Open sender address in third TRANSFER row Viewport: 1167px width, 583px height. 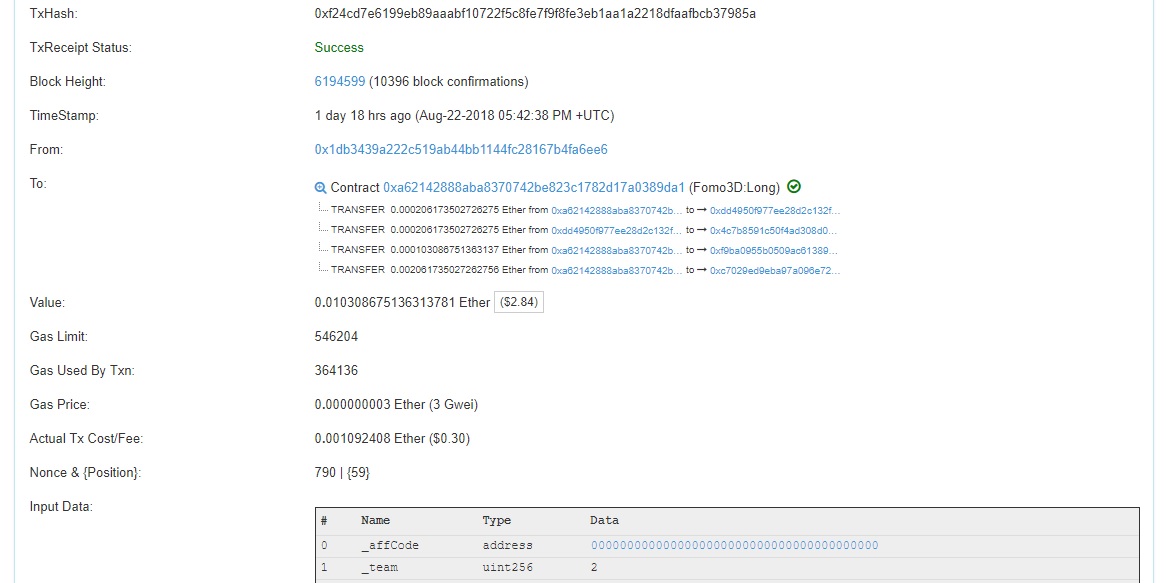(x=617, y=250)
